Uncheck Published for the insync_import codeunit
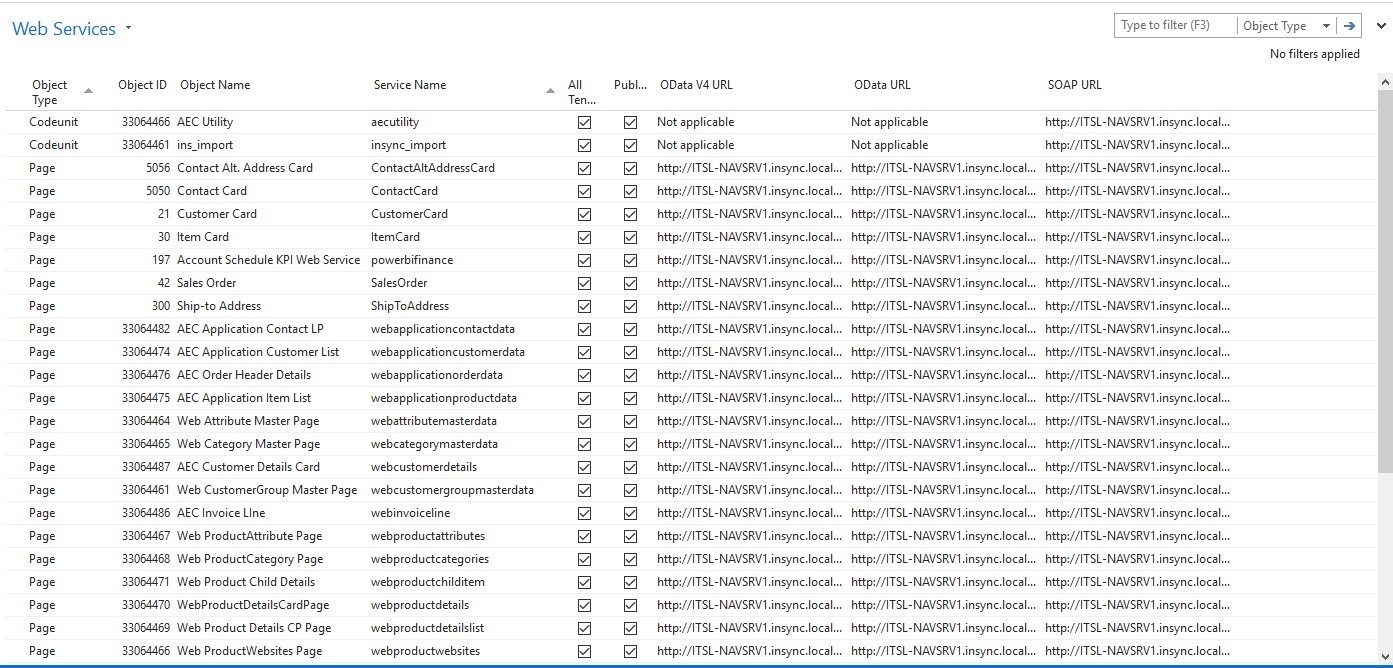Image resolution: width=1393 pixels, height=668 pixels. point(631,145)
